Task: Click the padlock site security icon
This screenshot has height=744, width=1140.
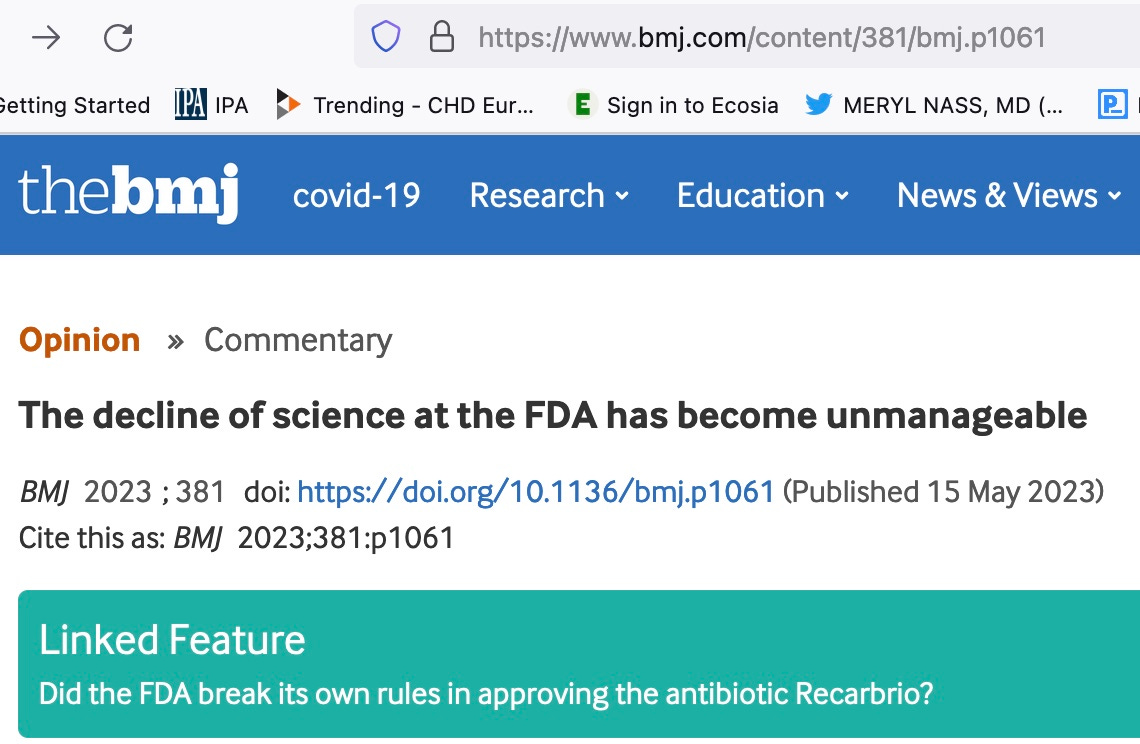Action: 441,38
